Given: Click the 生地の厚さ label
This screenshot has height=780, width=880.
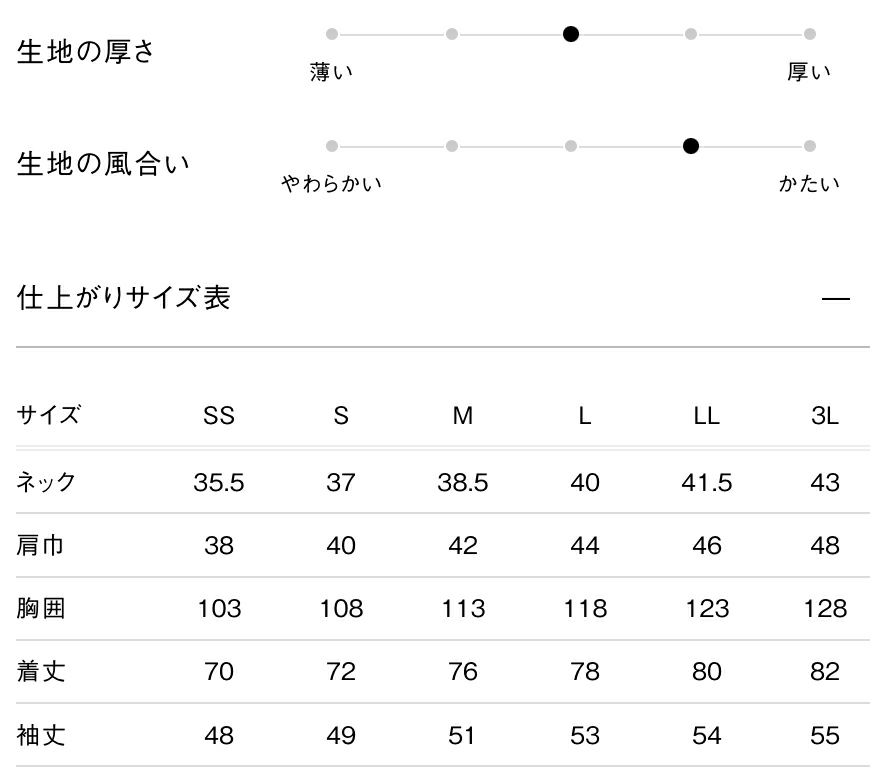Looking at the screenshot, I should pos(86,52).
